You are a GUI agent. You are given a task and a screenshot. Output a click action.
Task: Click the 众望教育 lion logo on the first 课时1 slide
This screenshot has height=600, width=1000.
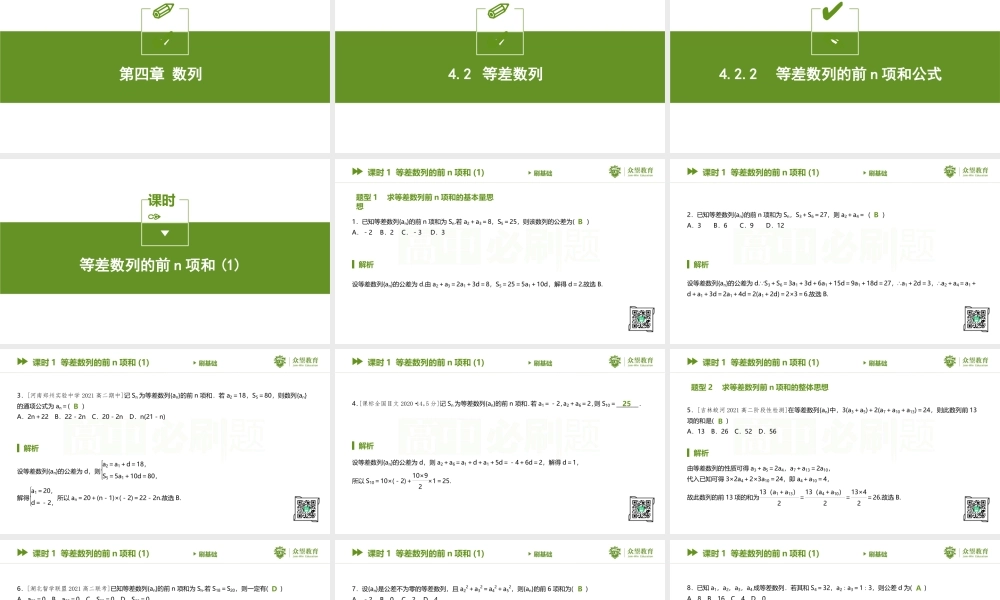click(614, 170)
